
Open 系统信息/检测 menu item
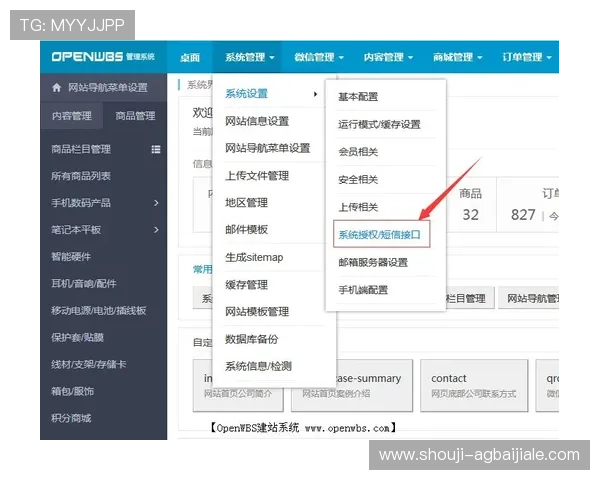tap(258, 366)
